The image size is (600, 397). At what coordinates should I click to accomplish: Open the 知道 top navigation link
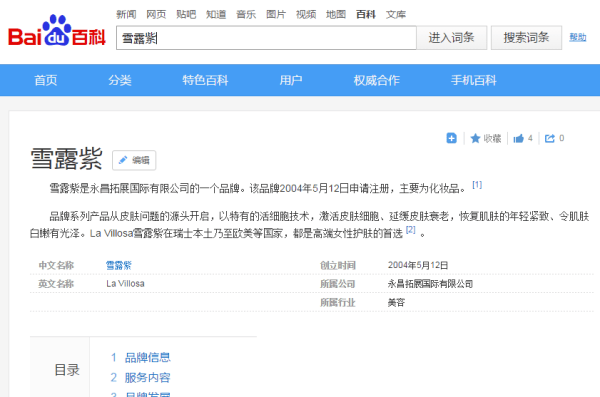tap(216, 15)
